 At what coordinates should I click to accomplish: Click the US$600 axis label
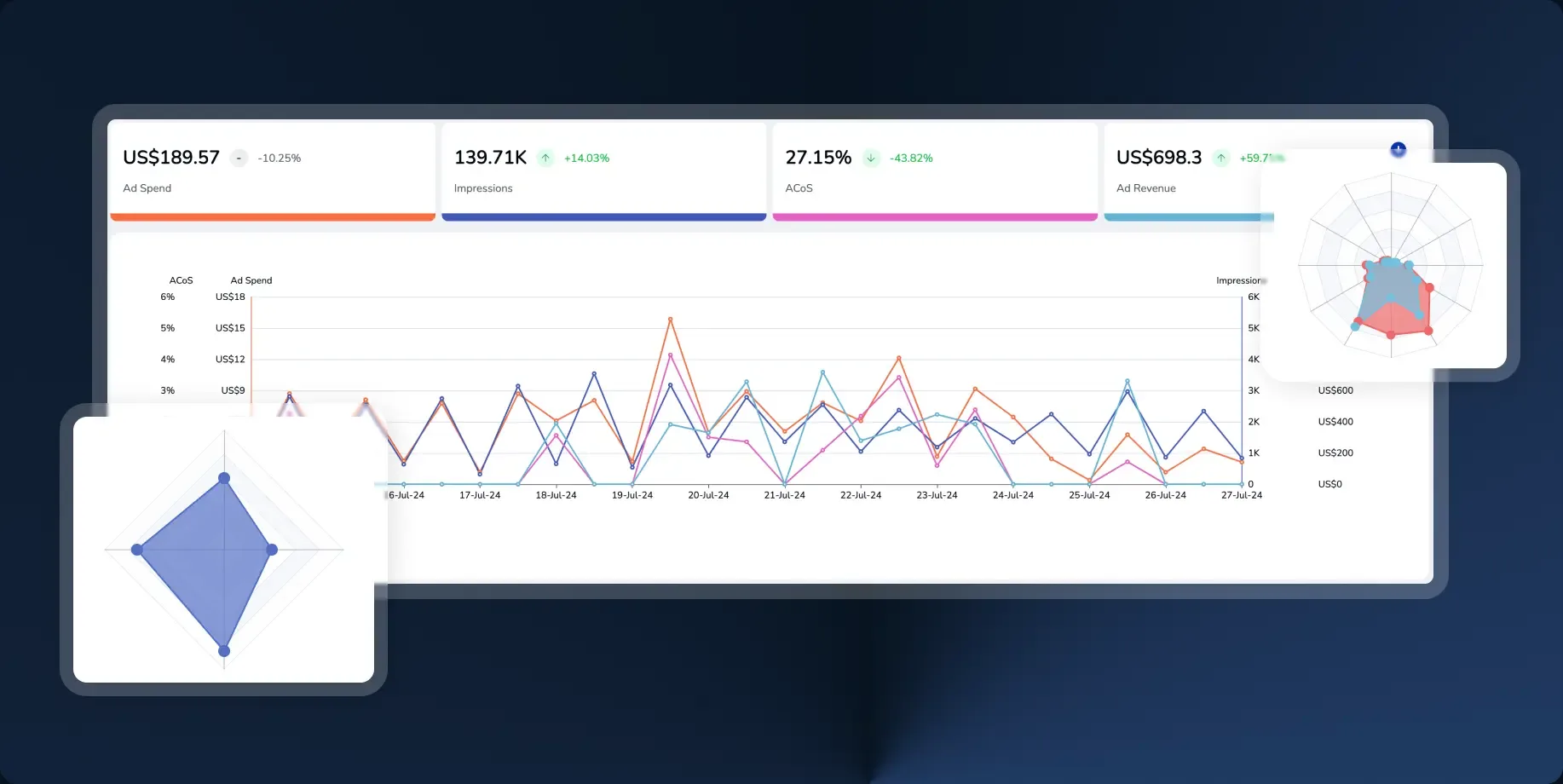coord(1335,390)
